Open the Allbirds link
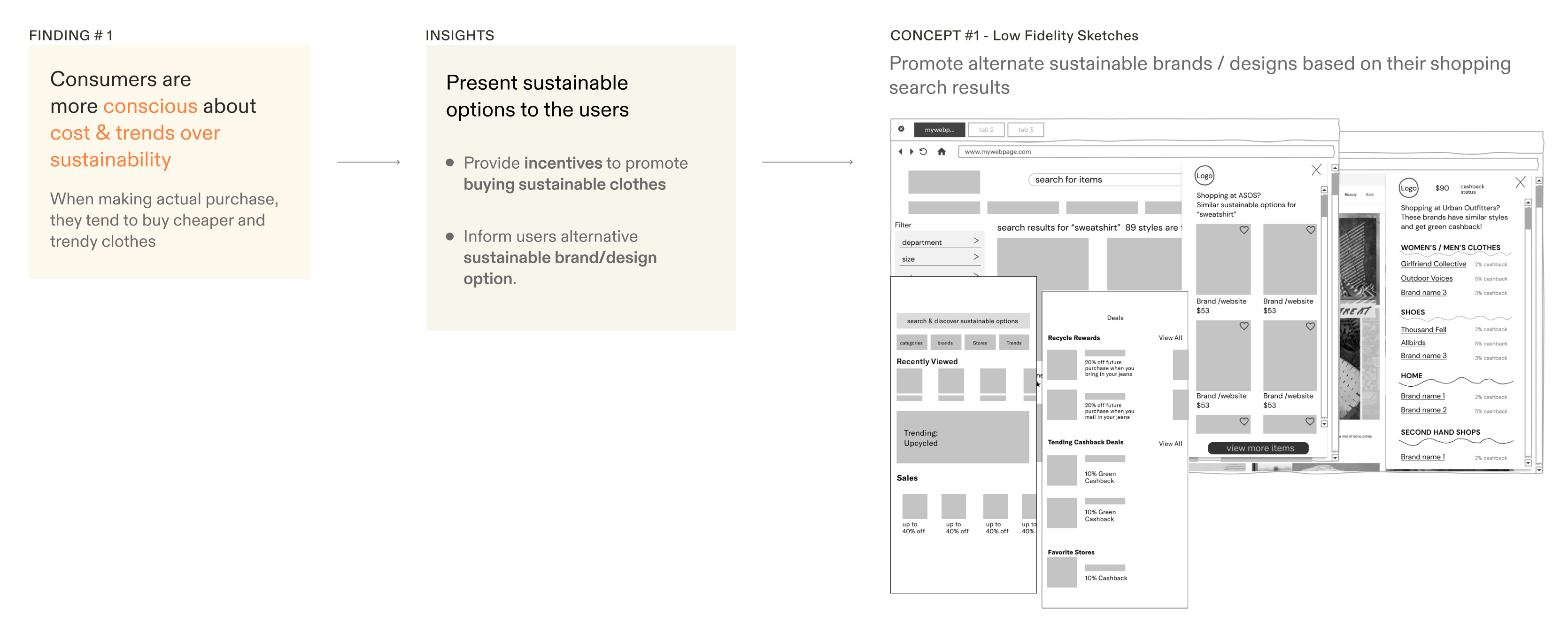 1413,343
